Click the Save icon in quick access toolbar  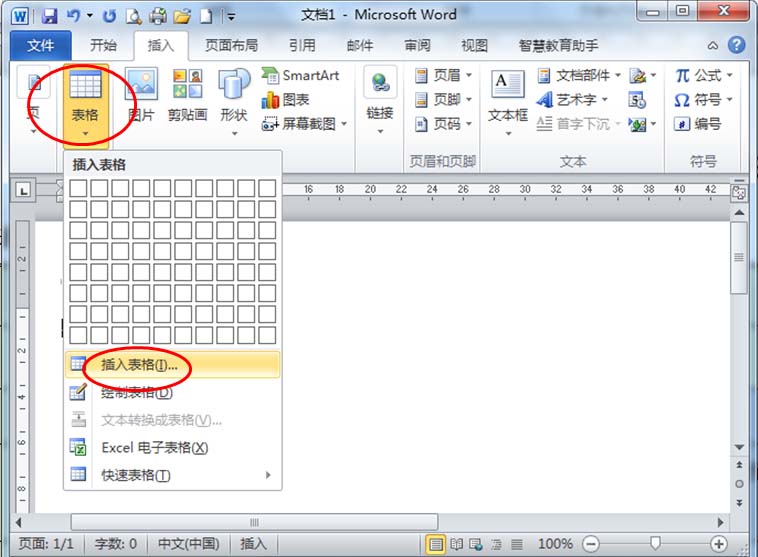tap(49, 16)
